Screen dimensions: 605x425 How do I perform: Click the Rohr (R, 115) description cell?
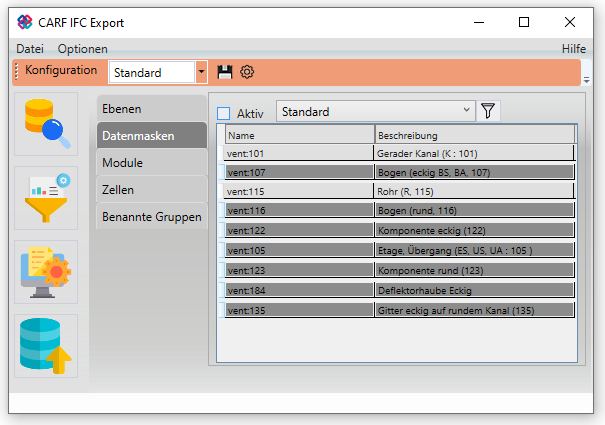click(x=474, y=191)
